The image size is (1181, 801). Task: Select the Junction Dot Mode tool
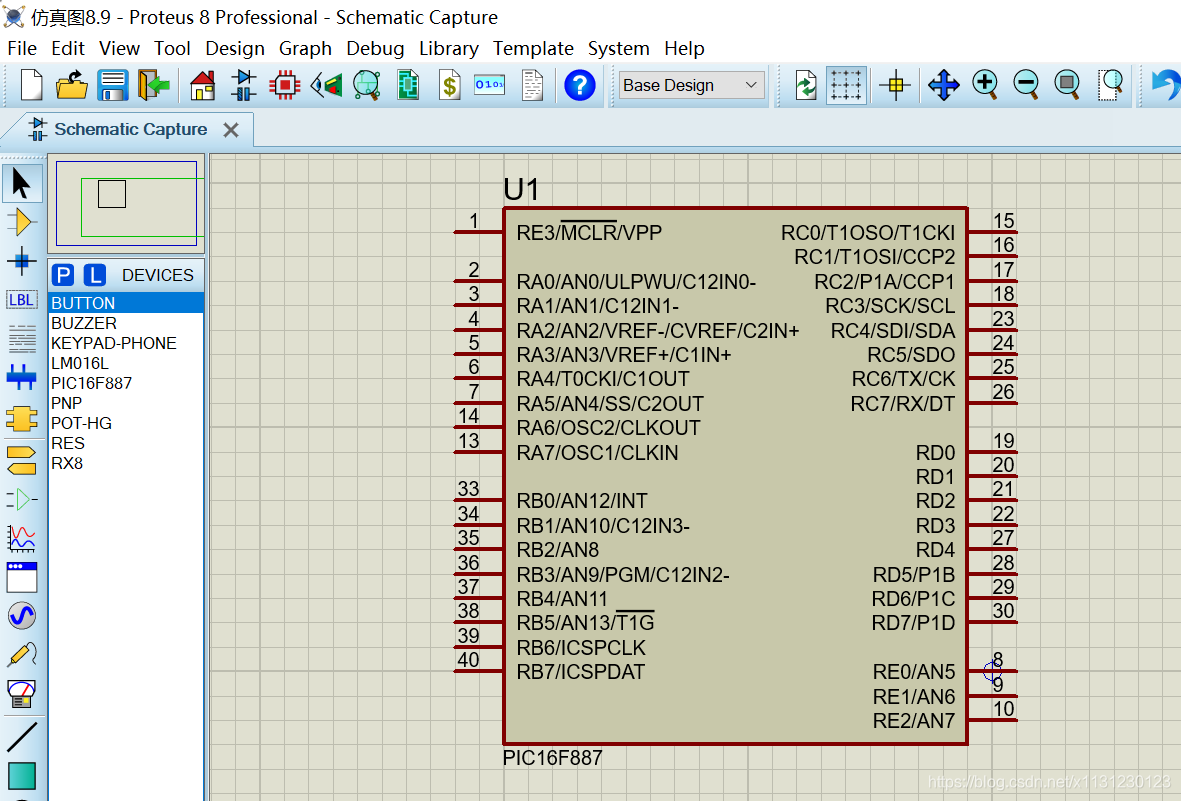coord(21,261)
